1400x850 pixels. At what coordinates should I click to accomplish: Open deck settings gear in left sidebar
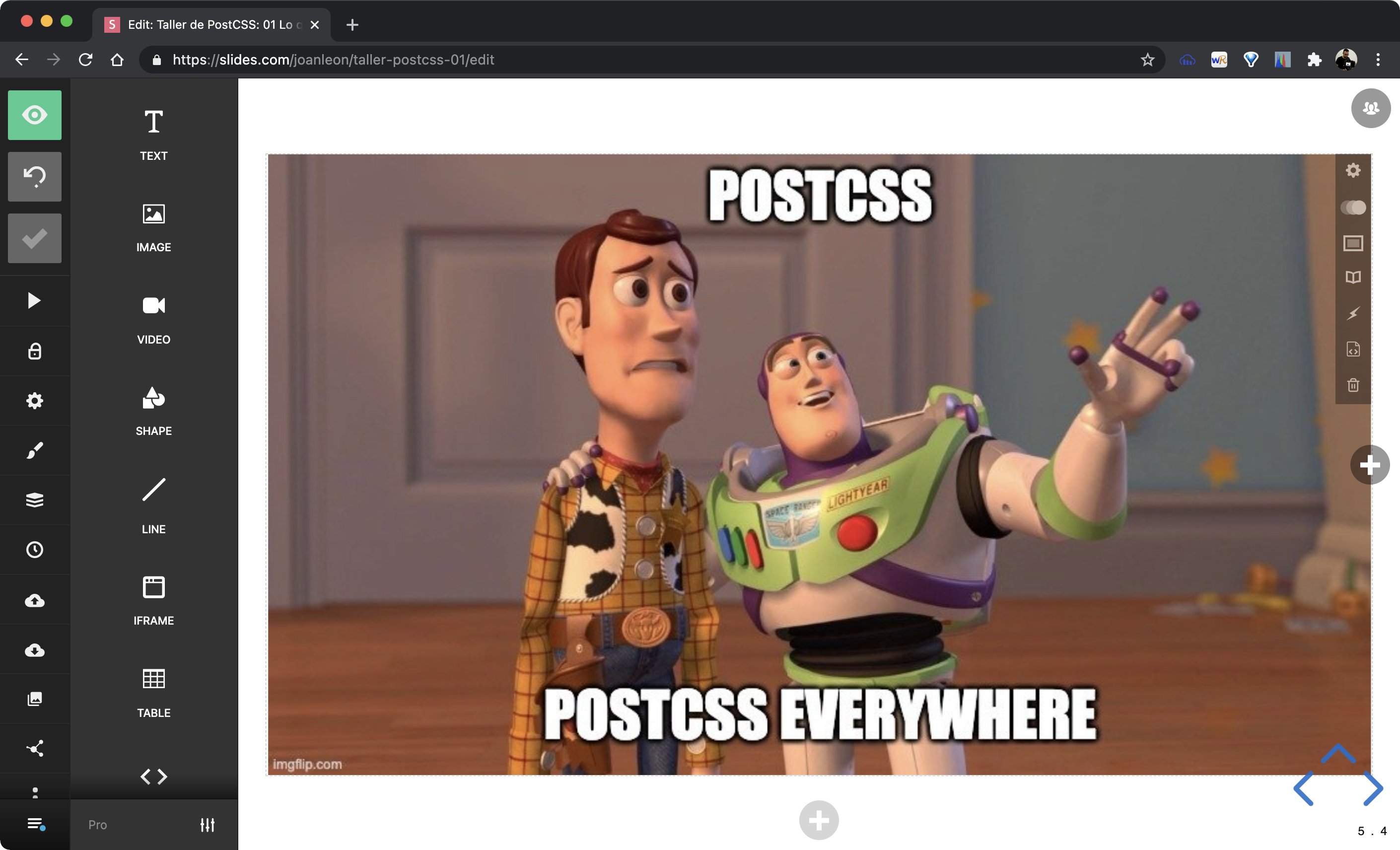coord(35,401)
